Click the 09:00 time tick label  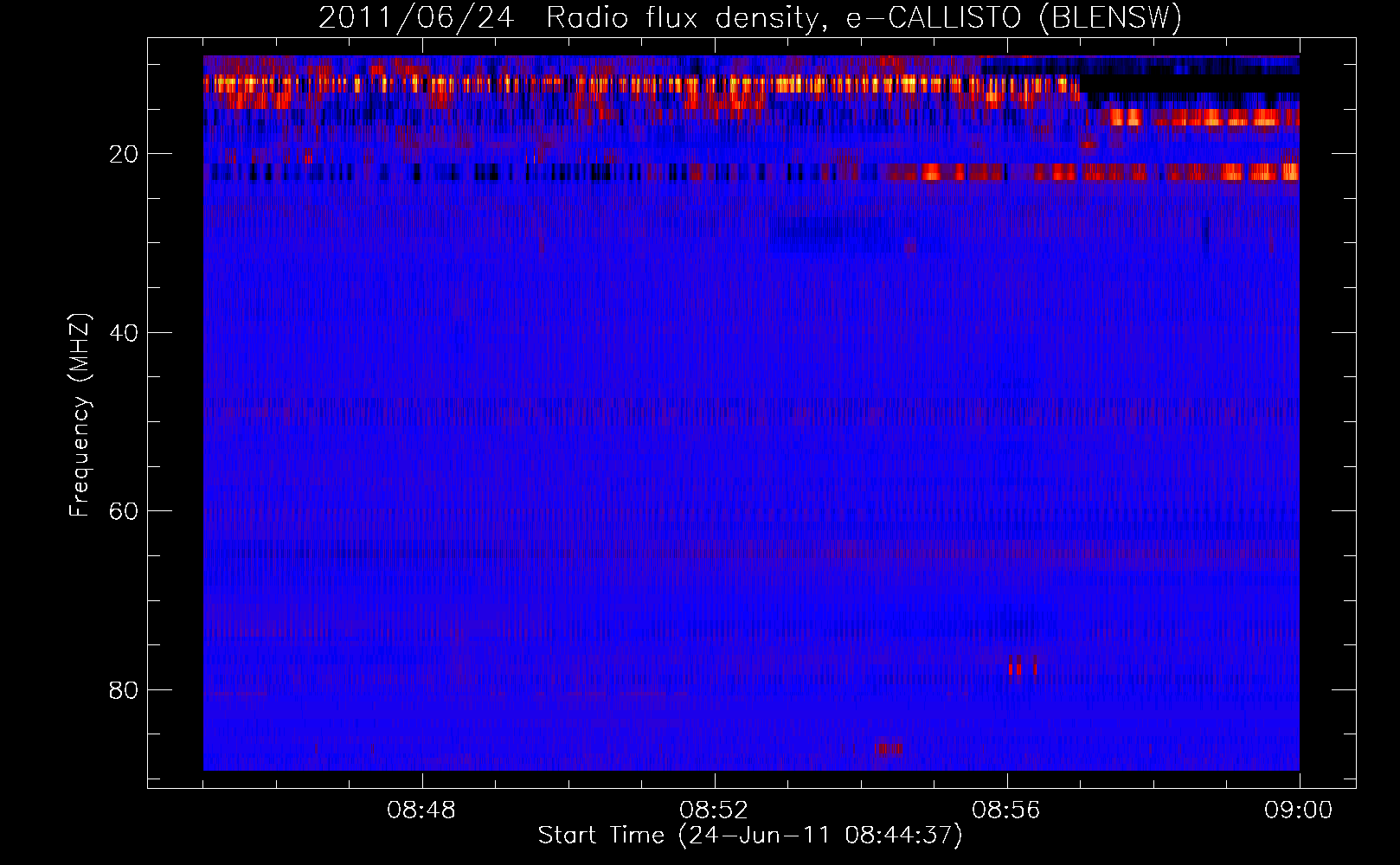click(x=1298, y=811)
